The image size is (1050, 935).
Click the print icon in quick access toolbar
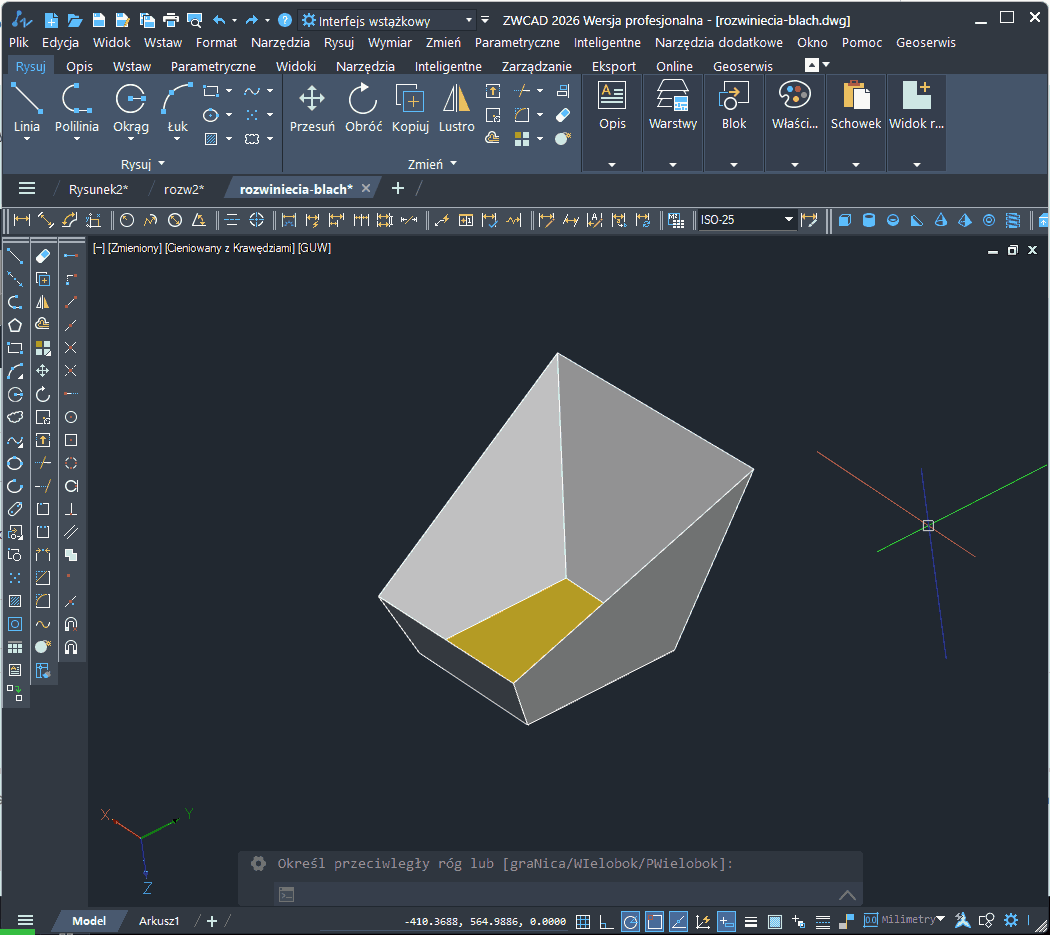[x=171, y=20]
